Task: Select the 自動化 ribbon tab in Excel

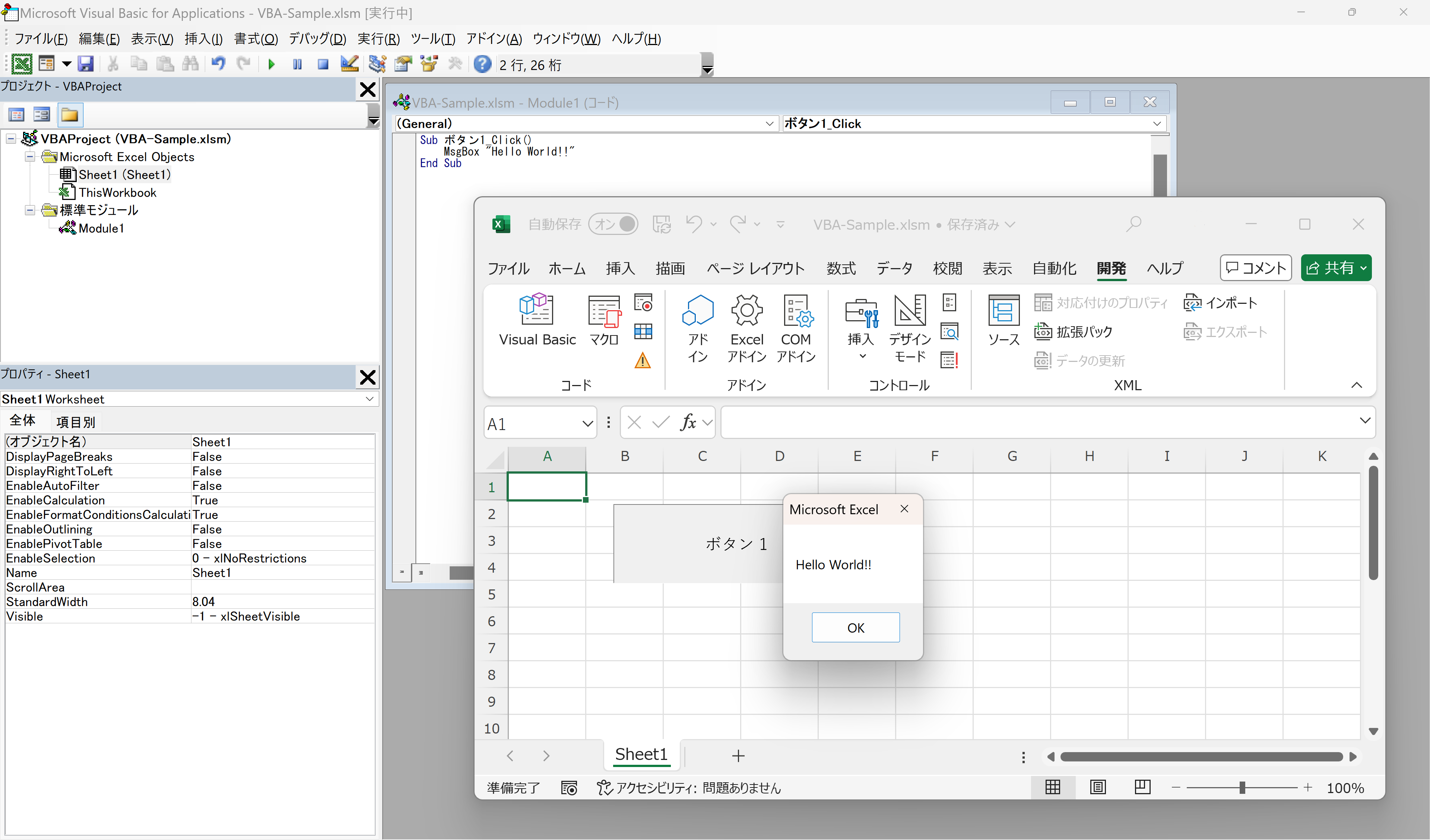Action: click(x=1055, y=268)
